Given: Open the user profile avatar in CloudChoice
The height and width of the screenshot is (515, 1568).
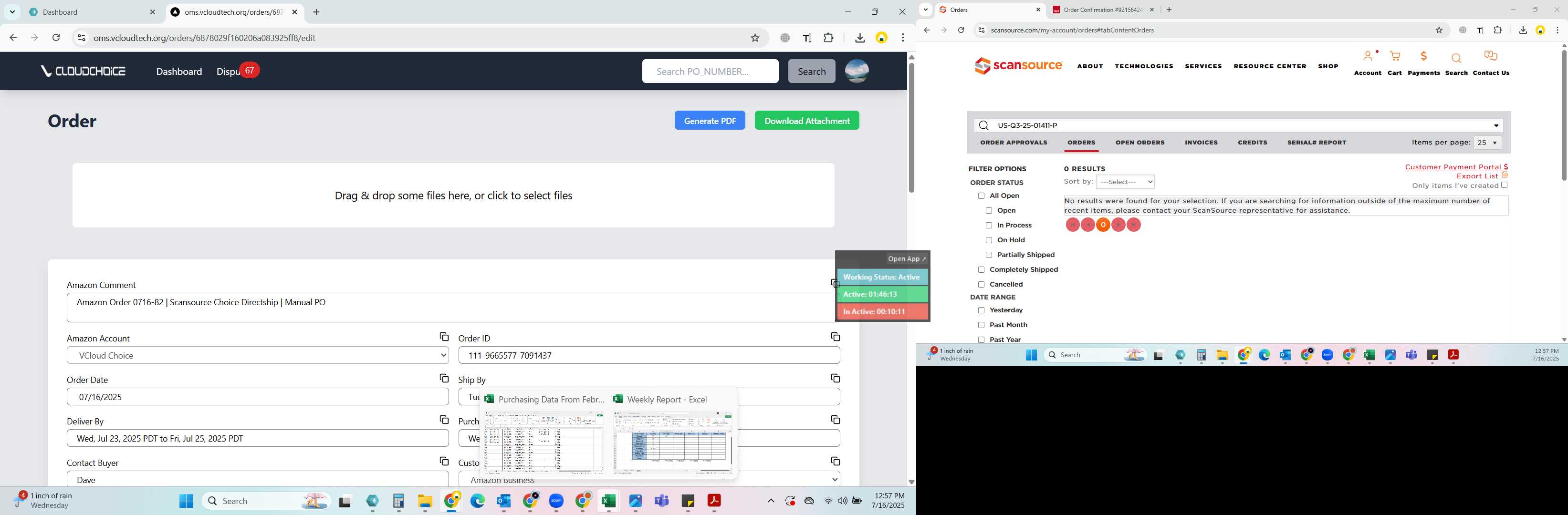Looking at the screenshot, I should tap(857, 71).
